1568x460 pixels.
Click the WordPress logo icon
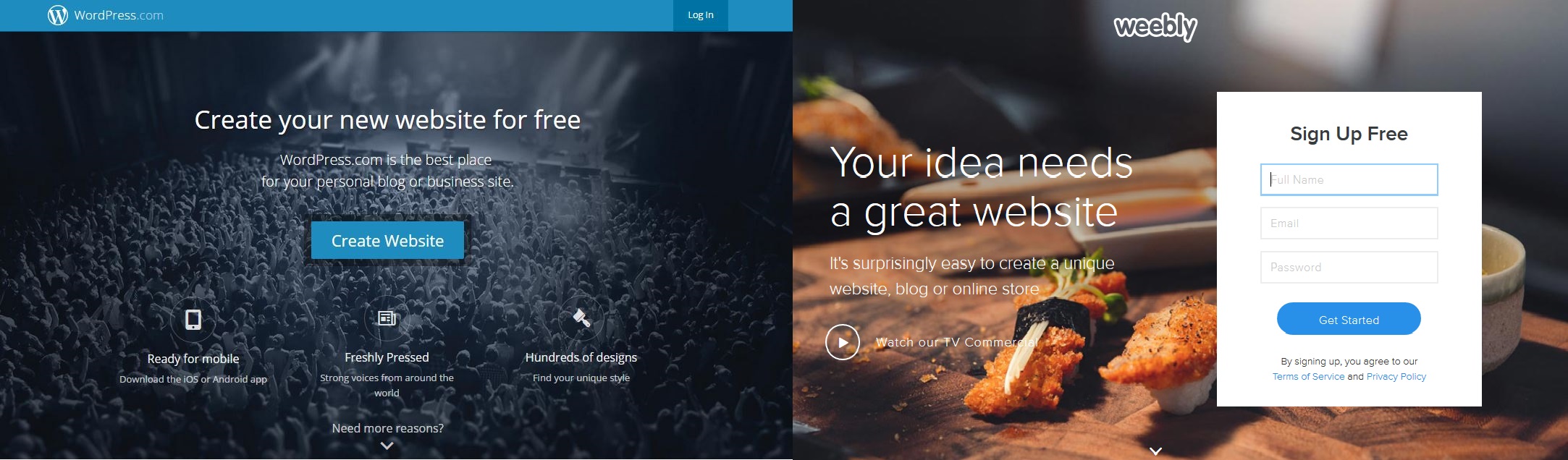[x=57, y=15]
